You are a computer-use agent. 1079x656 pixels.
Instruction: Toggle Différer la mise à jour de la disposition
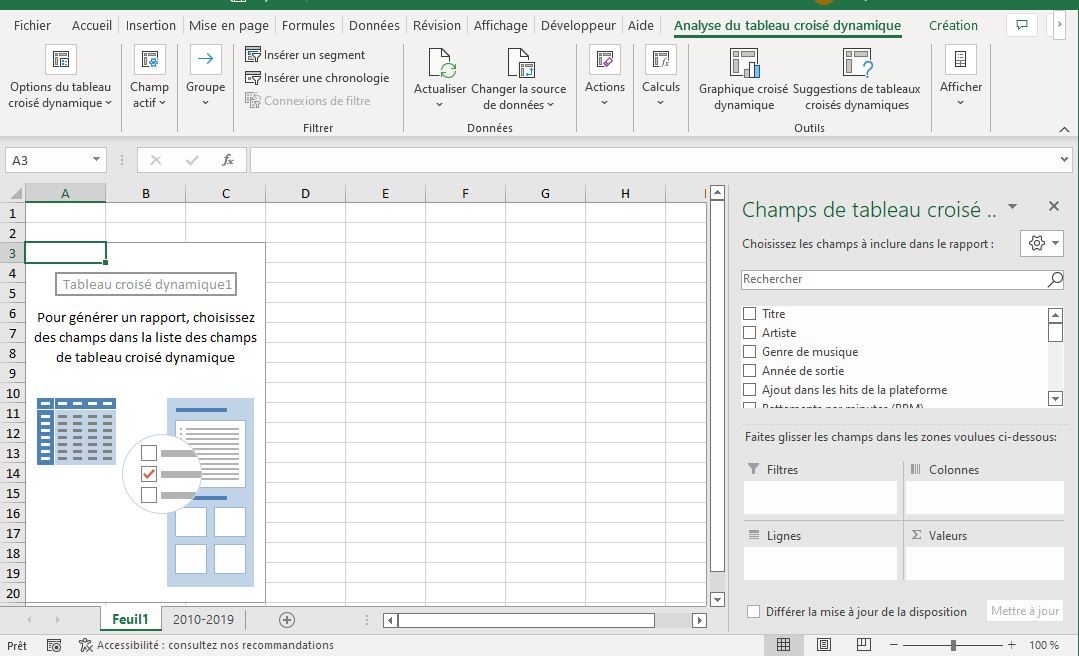(x=754, y=611)
